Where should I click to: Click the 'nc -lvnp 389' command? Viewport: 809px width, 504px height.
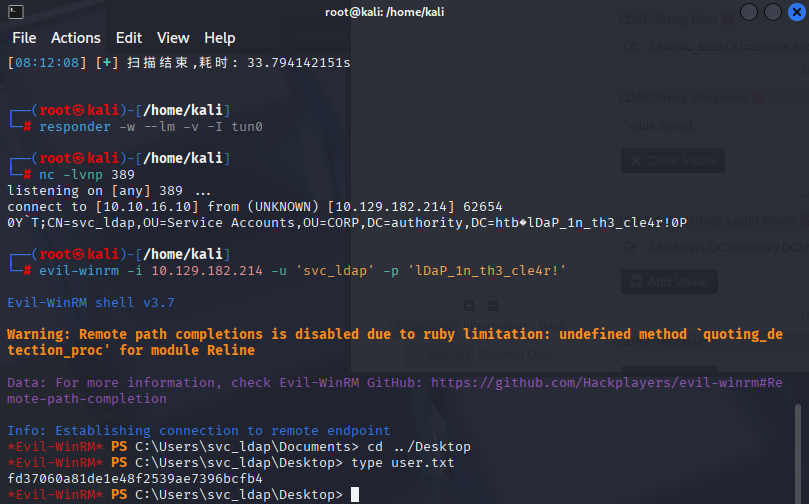click(x=87, y=174)
